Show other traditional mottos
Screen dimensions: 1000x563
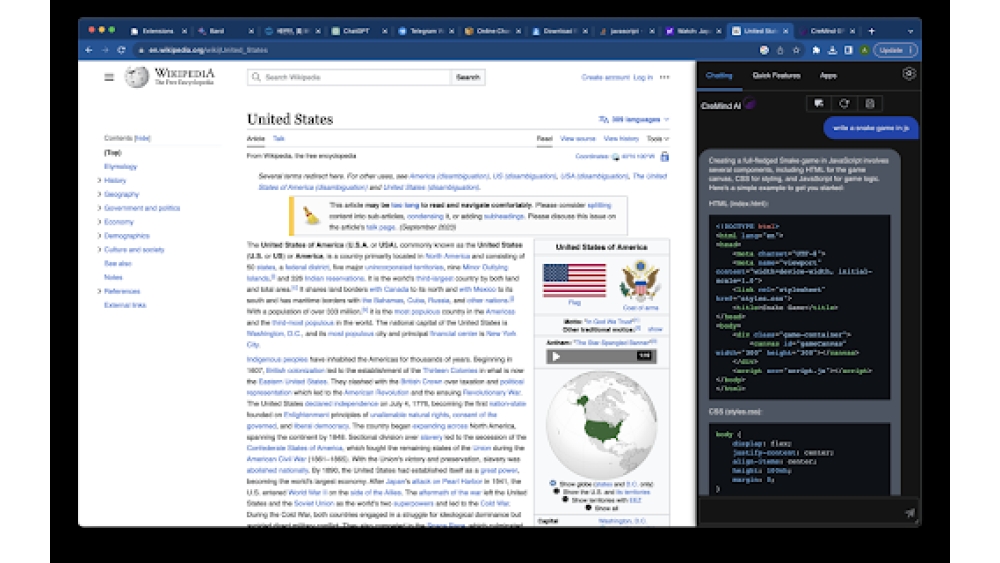(x=654, y=329)
